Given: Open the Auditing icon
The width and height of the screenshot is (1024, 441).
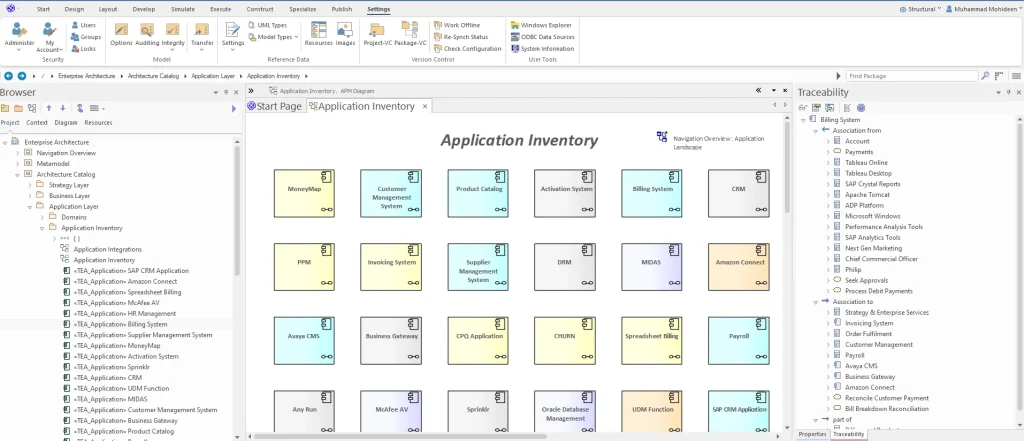Looking at the screenshot, I should click(x=147, y=35).
